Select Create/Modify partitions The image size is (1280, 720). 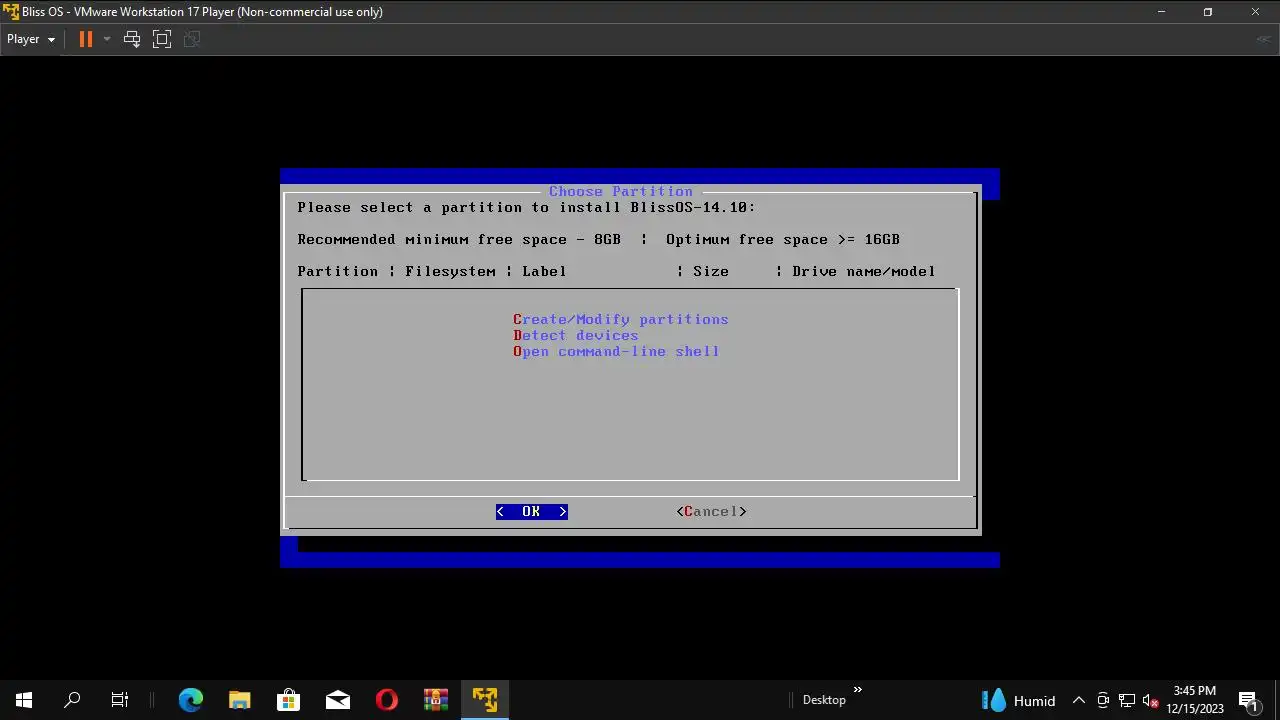(620, 319)
